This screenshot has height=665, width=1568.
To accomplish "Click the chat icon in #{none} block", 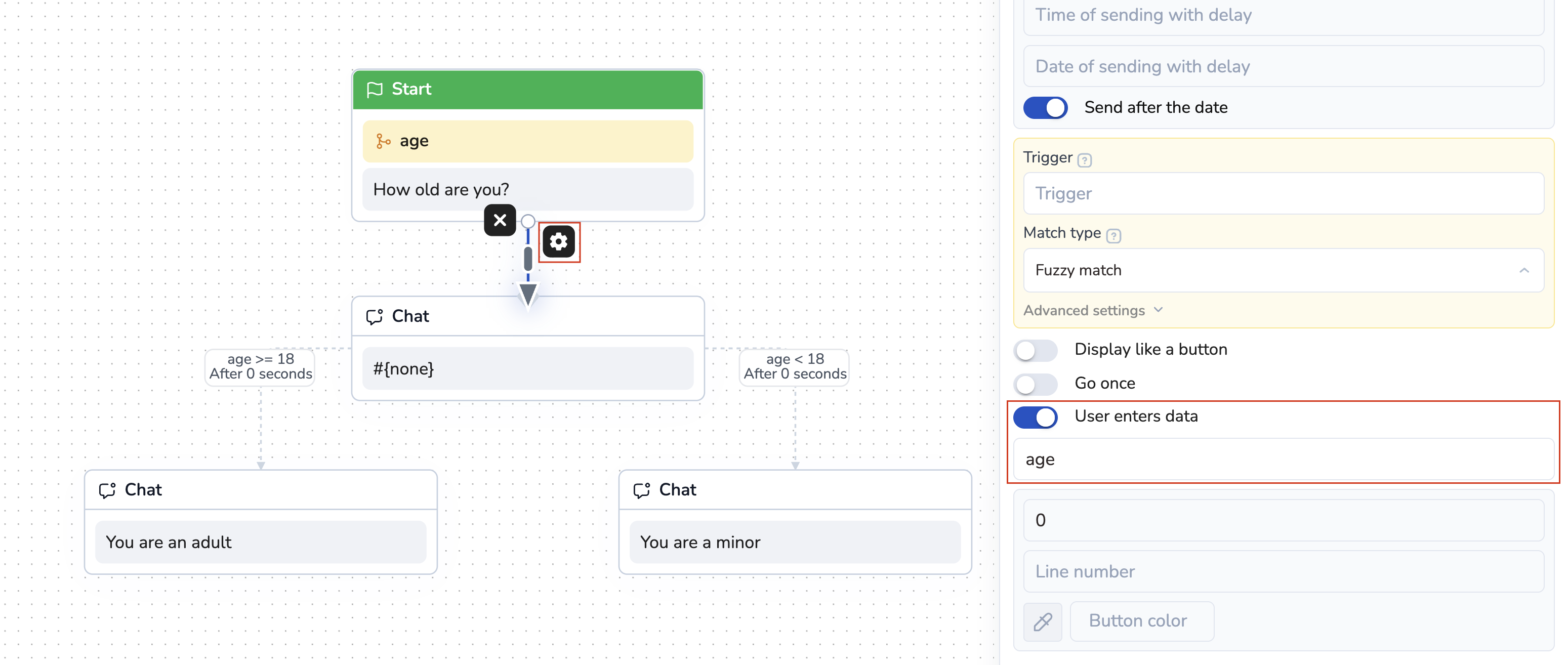I will click(375, 316).
